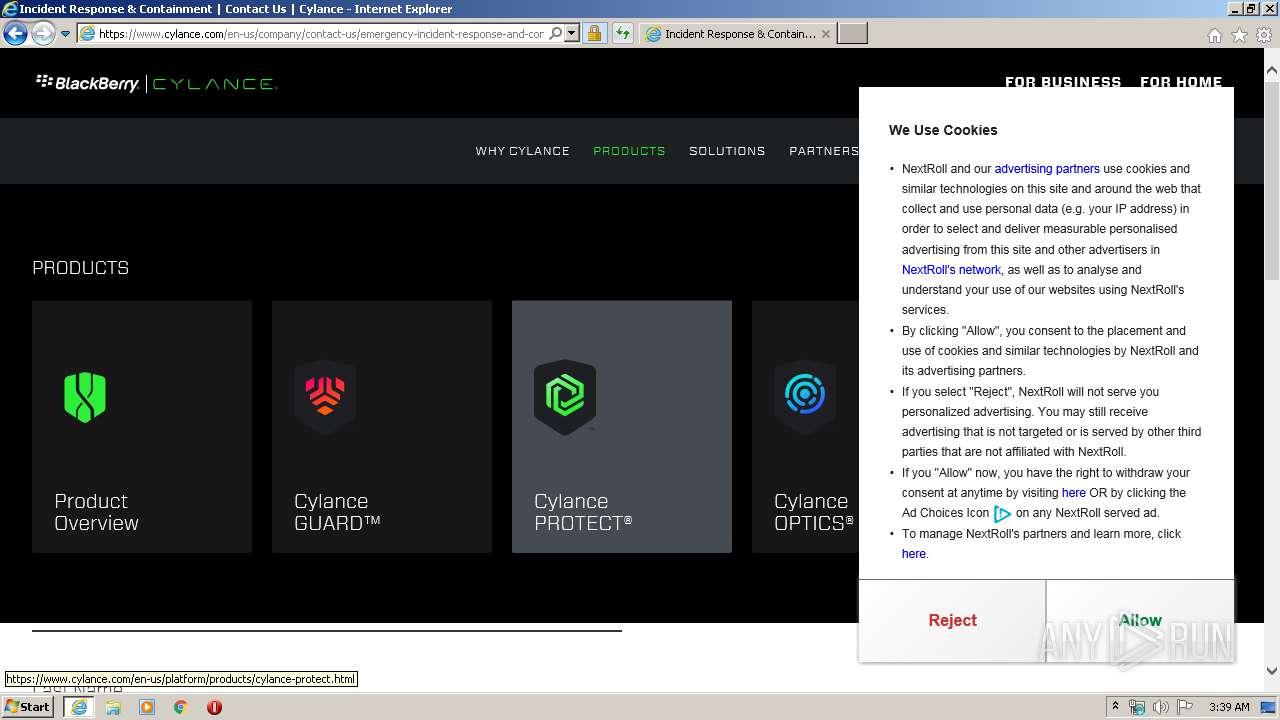Click 'here' link to manage NextRoll's partners
This screenshot has height=720, width=1280.
pos(914,554)
